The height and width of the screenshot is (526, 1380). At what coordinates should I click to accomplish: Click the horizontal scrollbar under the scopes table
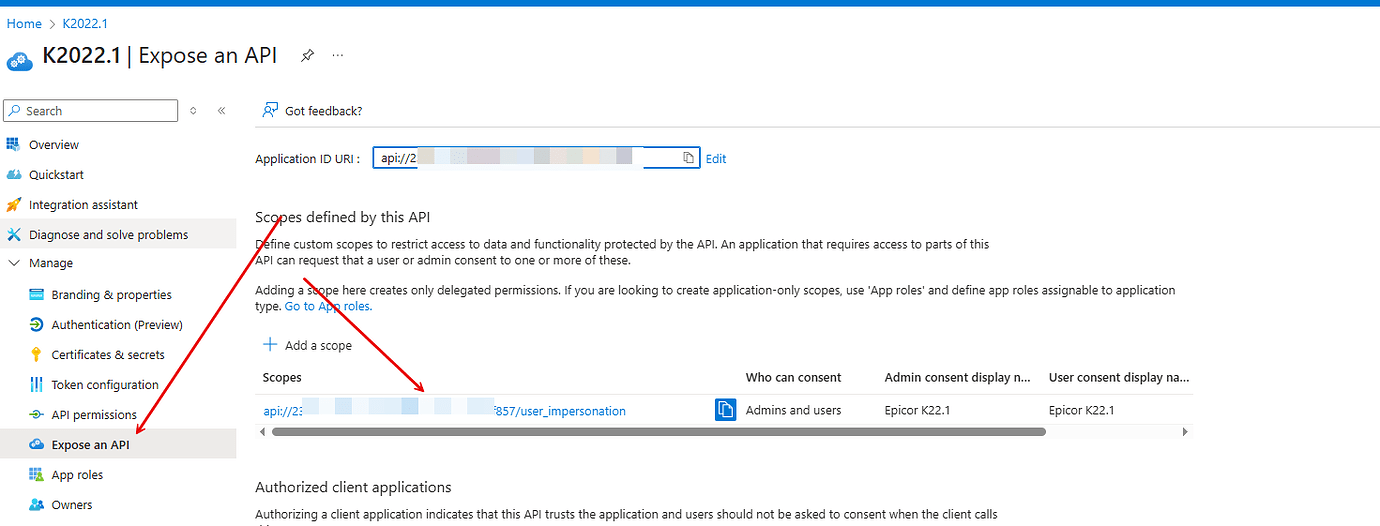(x=658, y=432)
